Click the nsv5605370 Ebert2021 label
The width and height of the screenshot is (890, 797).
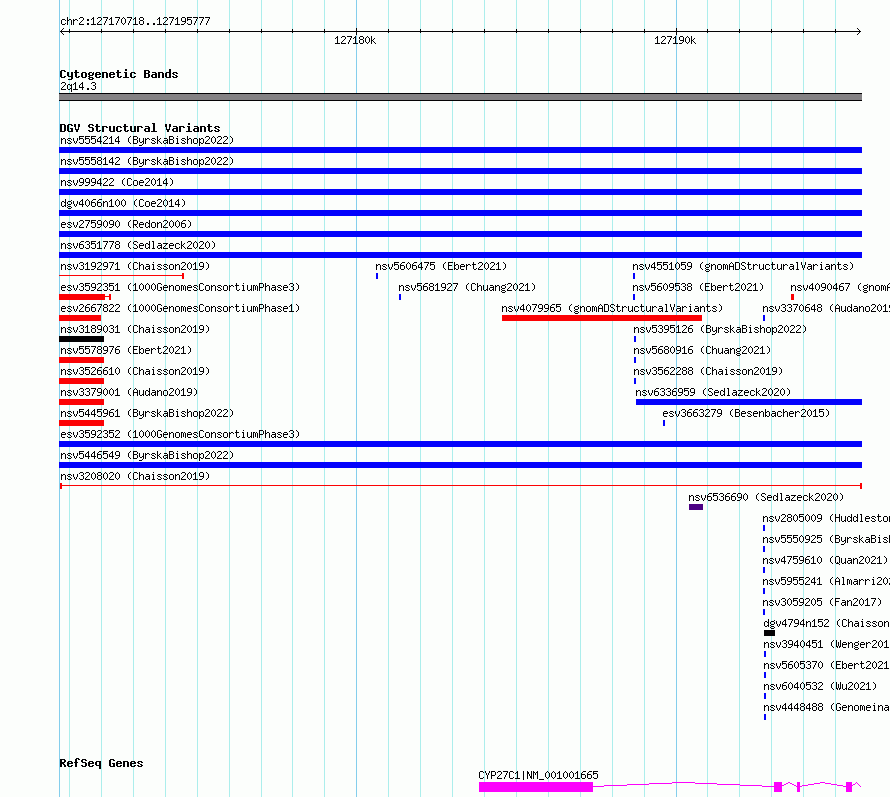coord(826,665)
